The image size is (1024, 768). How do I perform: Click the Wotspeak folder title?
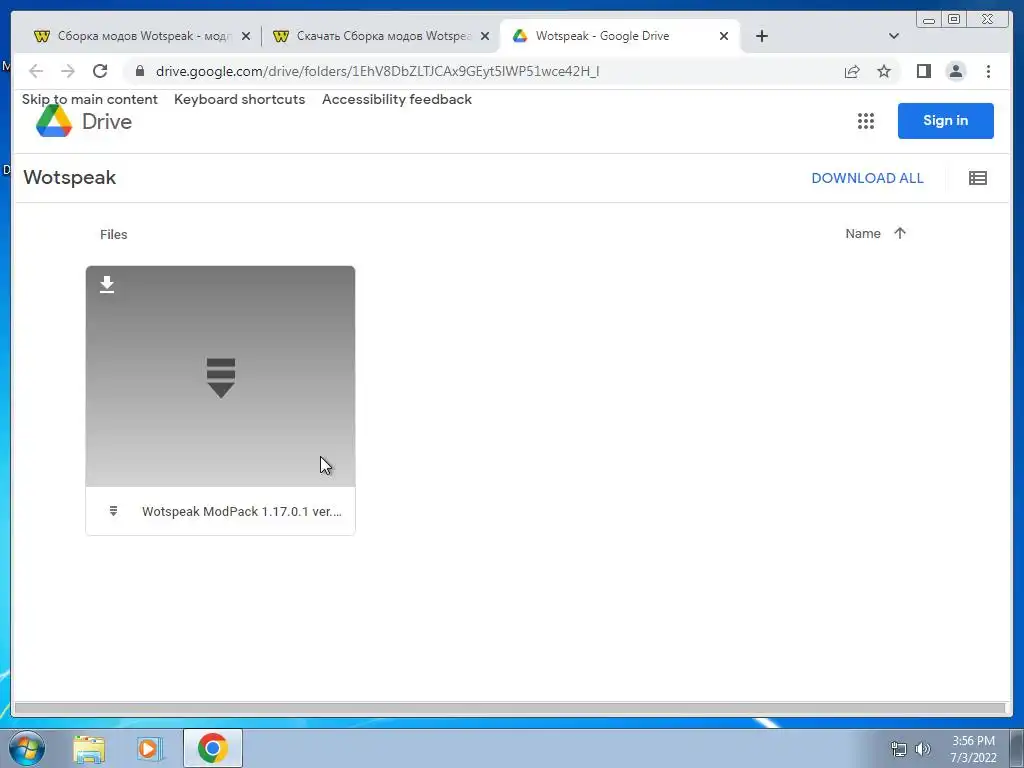70,178
